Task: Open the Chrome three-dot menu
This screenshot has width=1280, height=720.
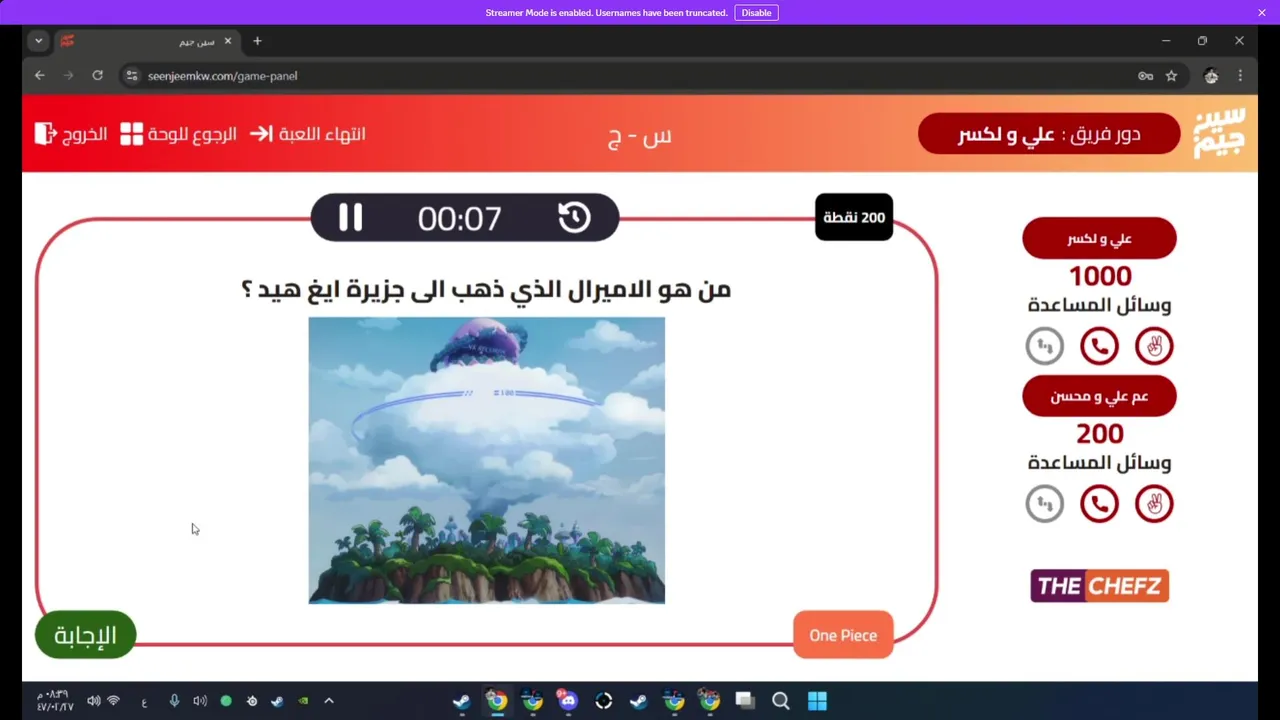Action: (x=1240, y=75)
